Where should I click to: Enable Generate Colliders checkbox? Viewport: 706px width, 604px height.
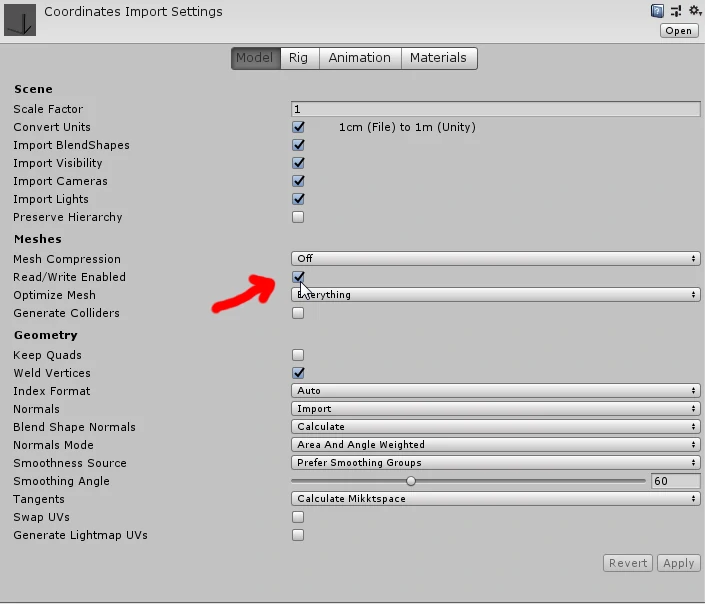tap(298, 313)
